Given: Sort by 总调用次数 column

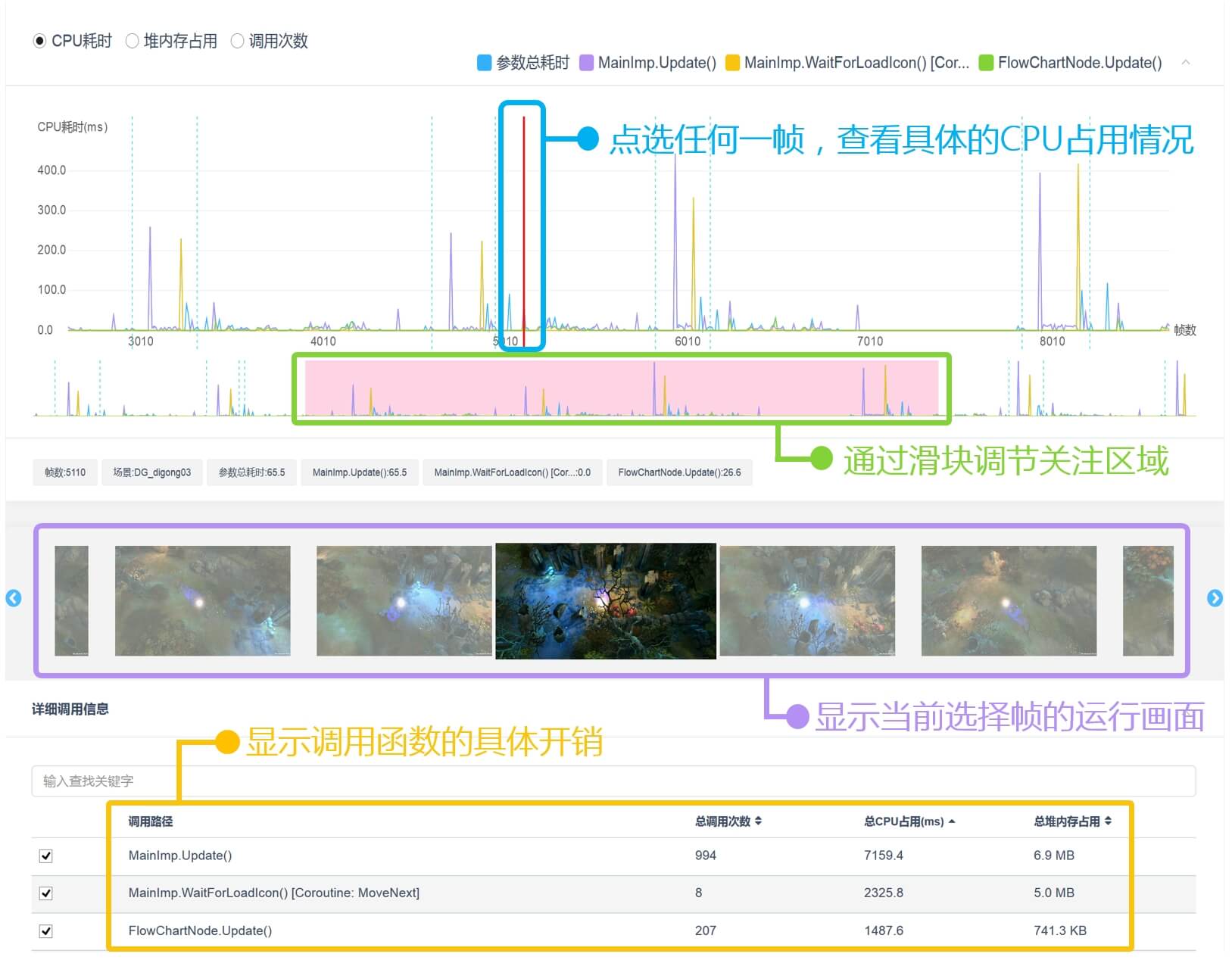Looking at the screenshot, I should (x=728, y=821).
